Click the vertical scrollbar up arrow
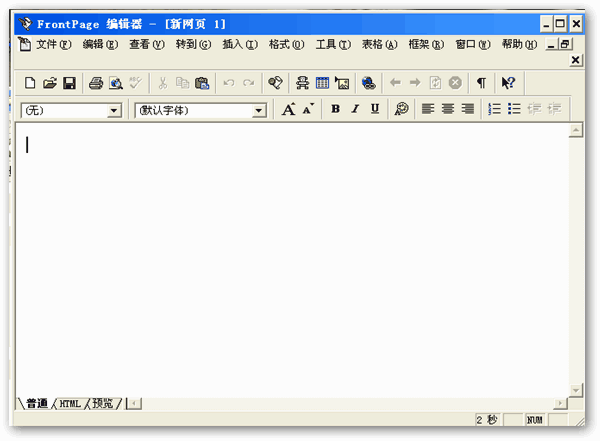 [x=576, y=130]
